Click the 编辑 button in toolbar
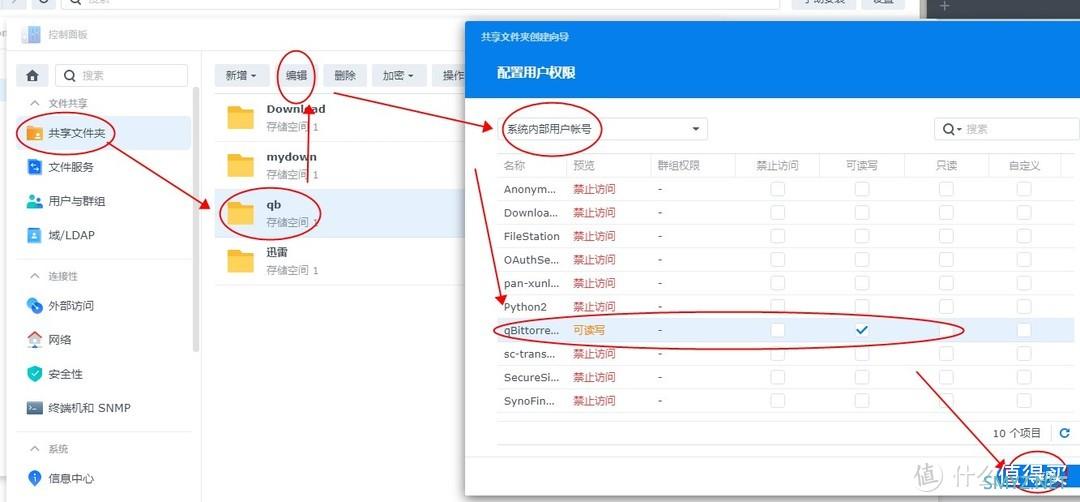The height and width of the screenshot is (502, 1080). click(297, 76)
